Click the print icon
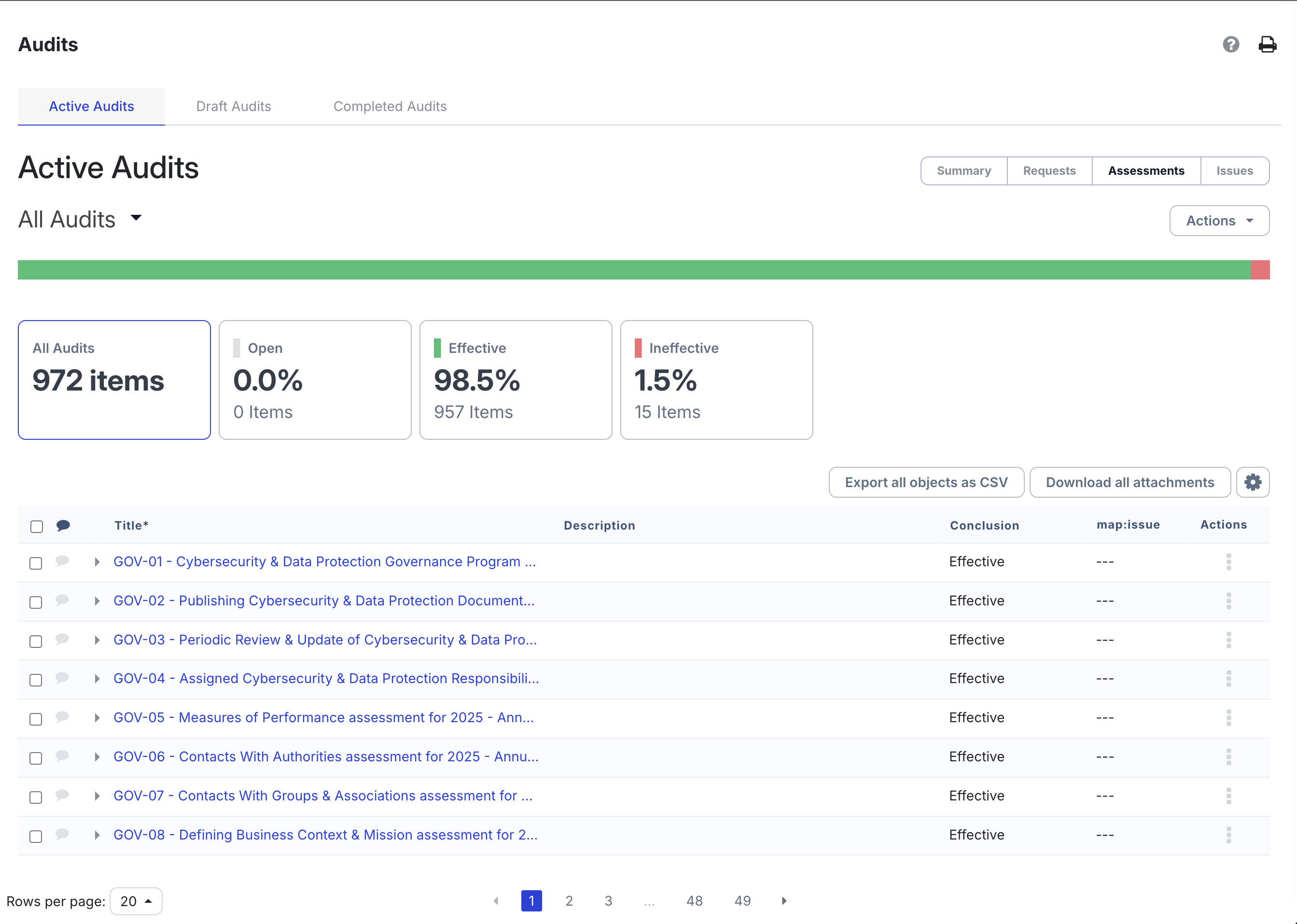1297x924 pixels. pyautogui.click(x=1267, y=44)
